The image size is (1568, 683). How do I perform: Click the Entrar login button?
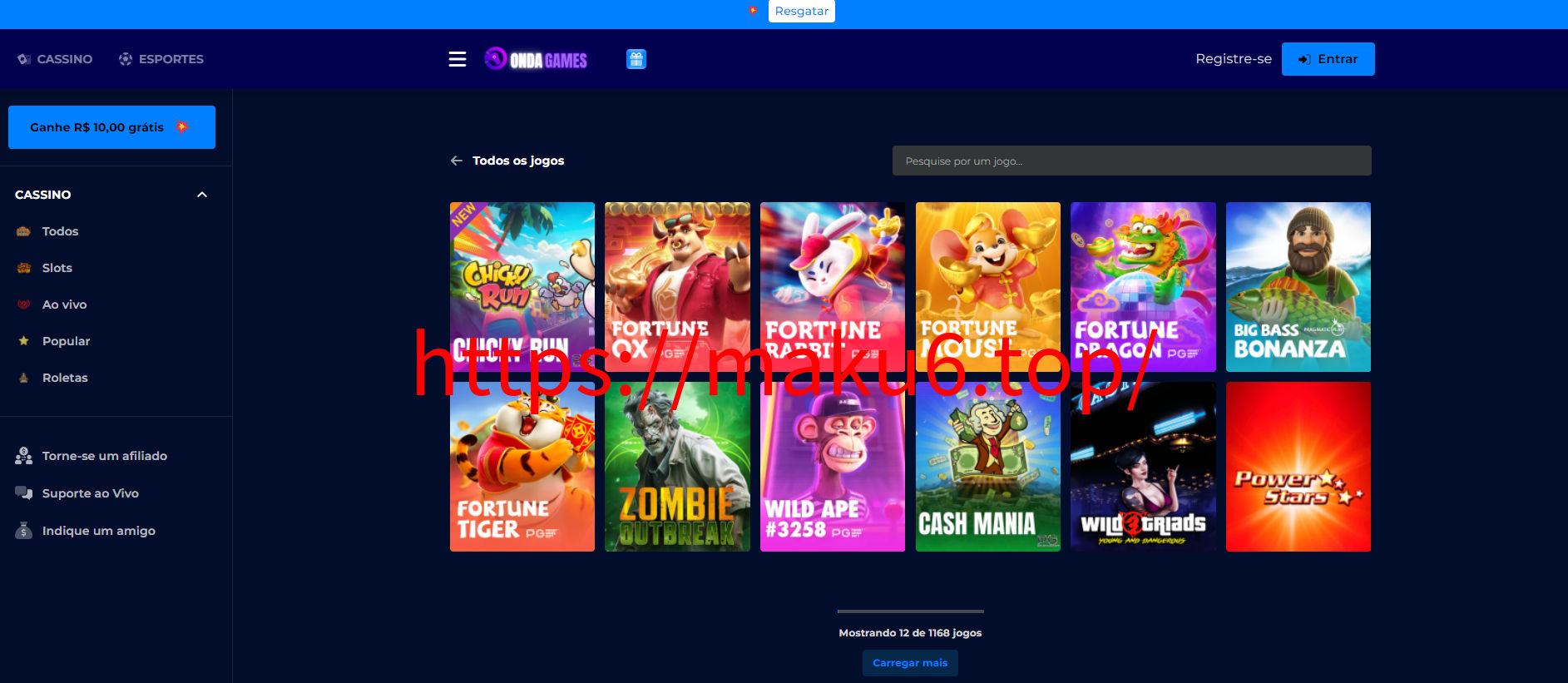[x=1328, y=59]
